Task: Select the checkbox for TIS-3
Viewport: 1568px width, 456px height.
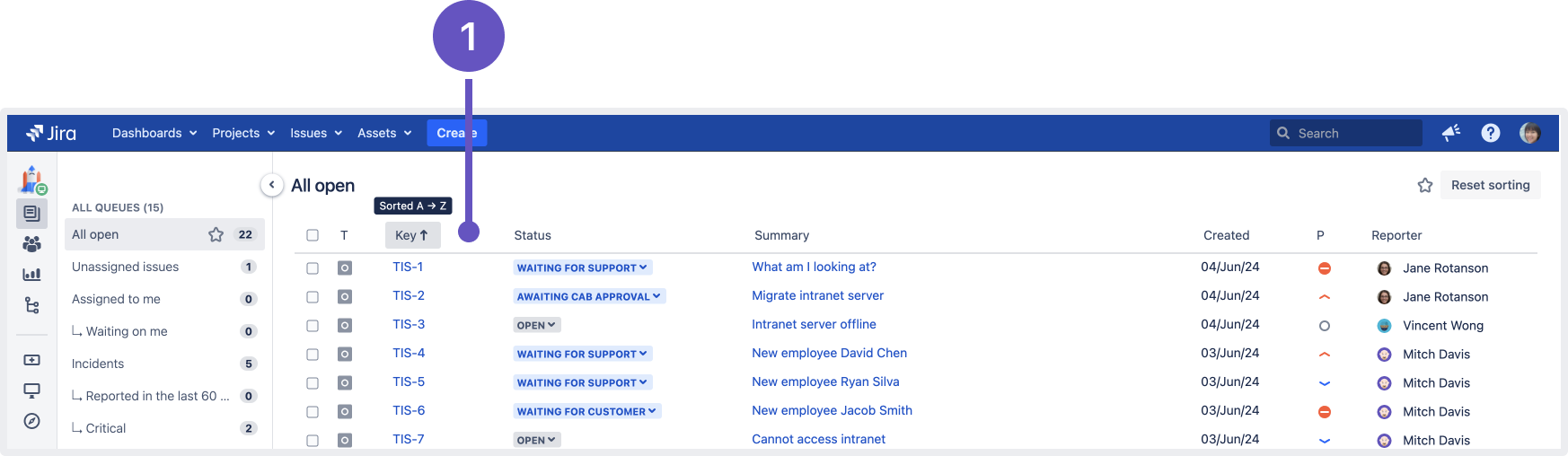Action: click(313, 326)
